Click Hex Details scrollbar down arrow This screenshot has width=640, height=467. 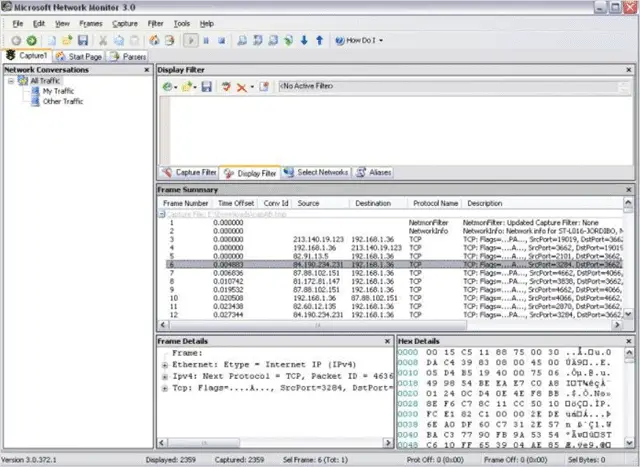(629, 443)
